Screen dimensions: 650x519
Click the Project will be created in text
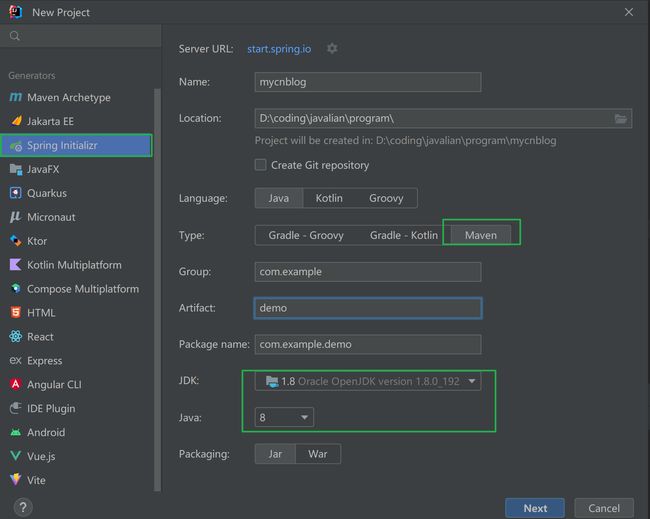click(405, 141)
